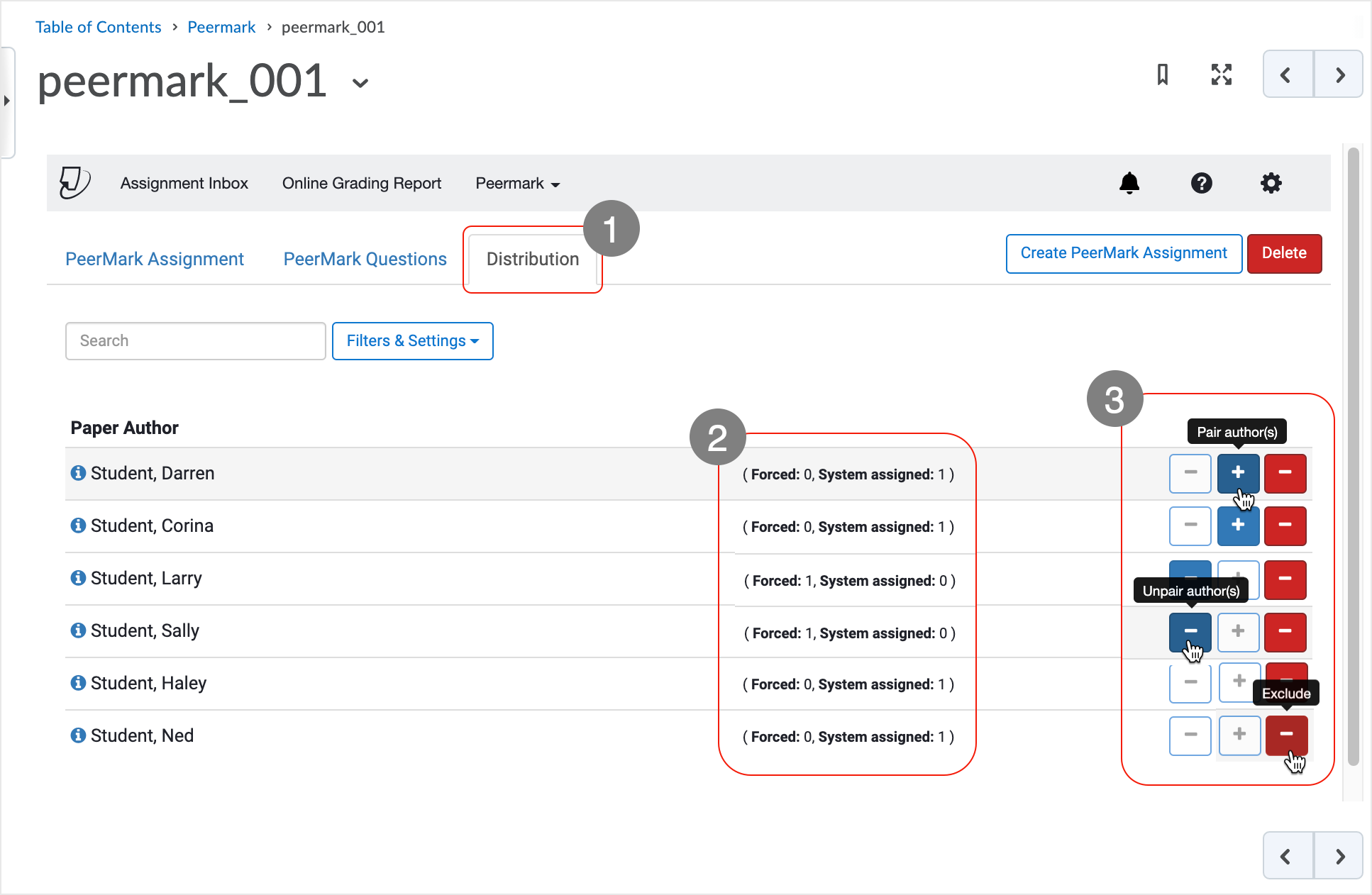Show info for Student, Ned
Image resolution: width=1372 pixels, height=895 pixels.
78,735
